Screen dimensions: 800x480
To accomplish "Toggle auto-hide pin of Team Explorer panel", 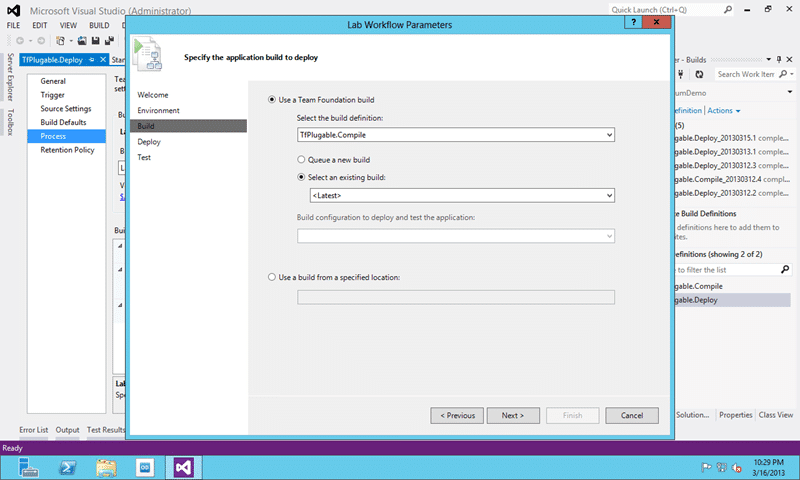I will [x=779, y=60].
